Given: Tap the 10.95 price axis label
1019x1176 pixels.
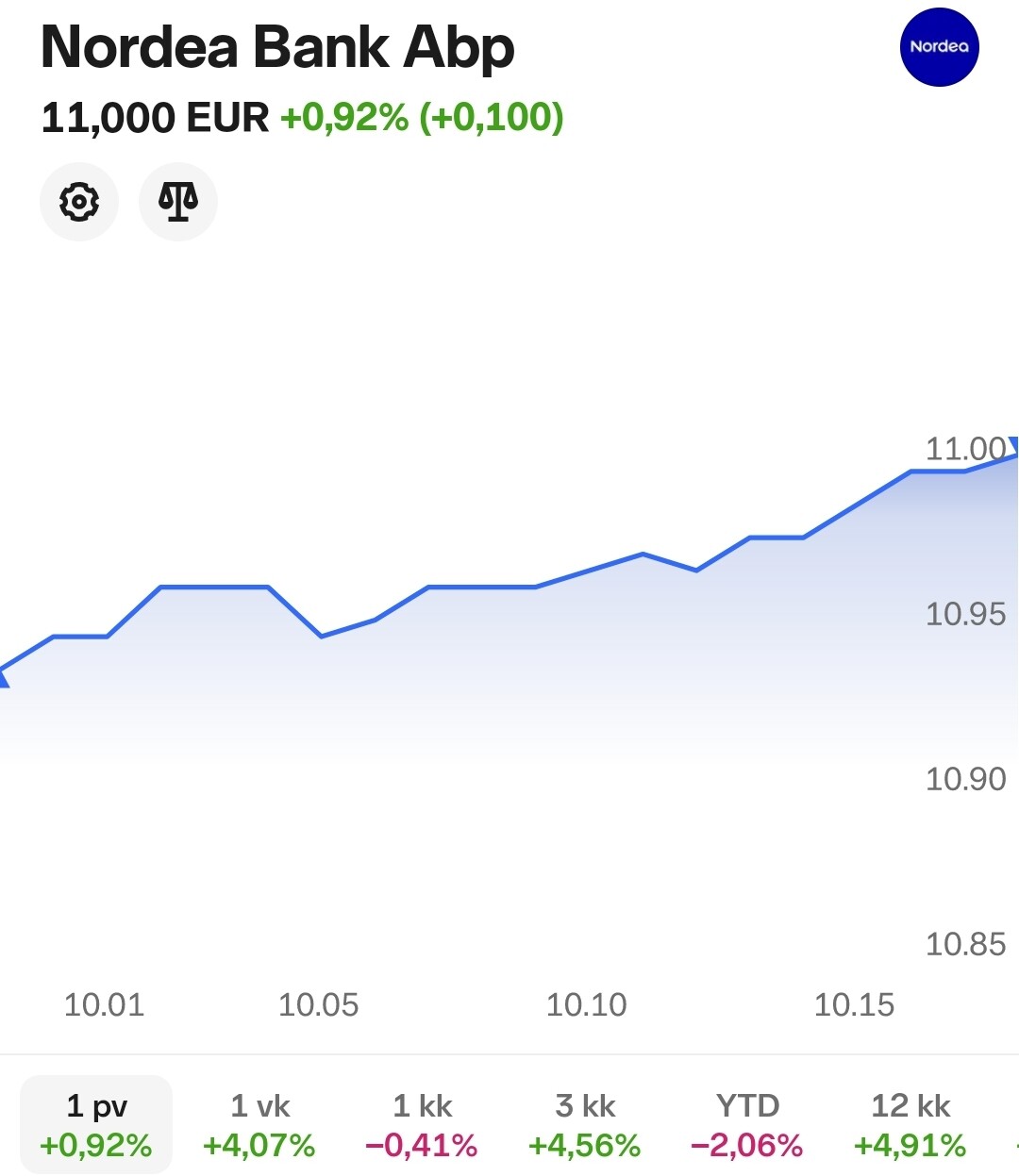Looking at the screenshot, I should coord(964,614).
